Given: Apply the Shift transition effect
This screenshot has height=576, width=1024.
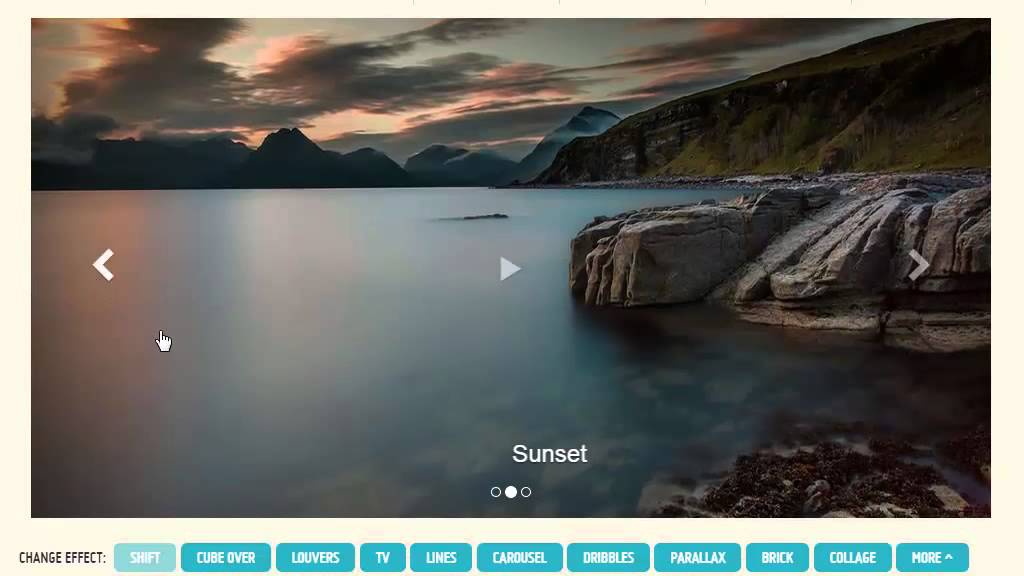Looking at the screenshot, I should [x=145, y=558].
